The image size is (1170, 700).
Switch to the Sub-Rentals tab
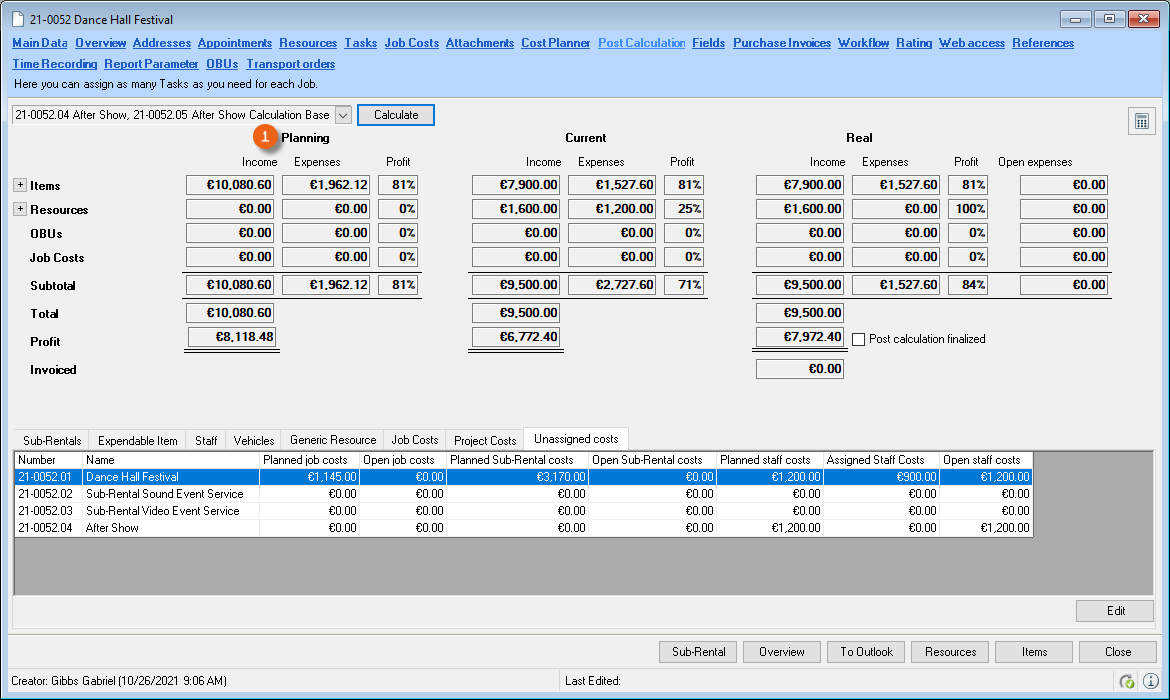(51, 440)
